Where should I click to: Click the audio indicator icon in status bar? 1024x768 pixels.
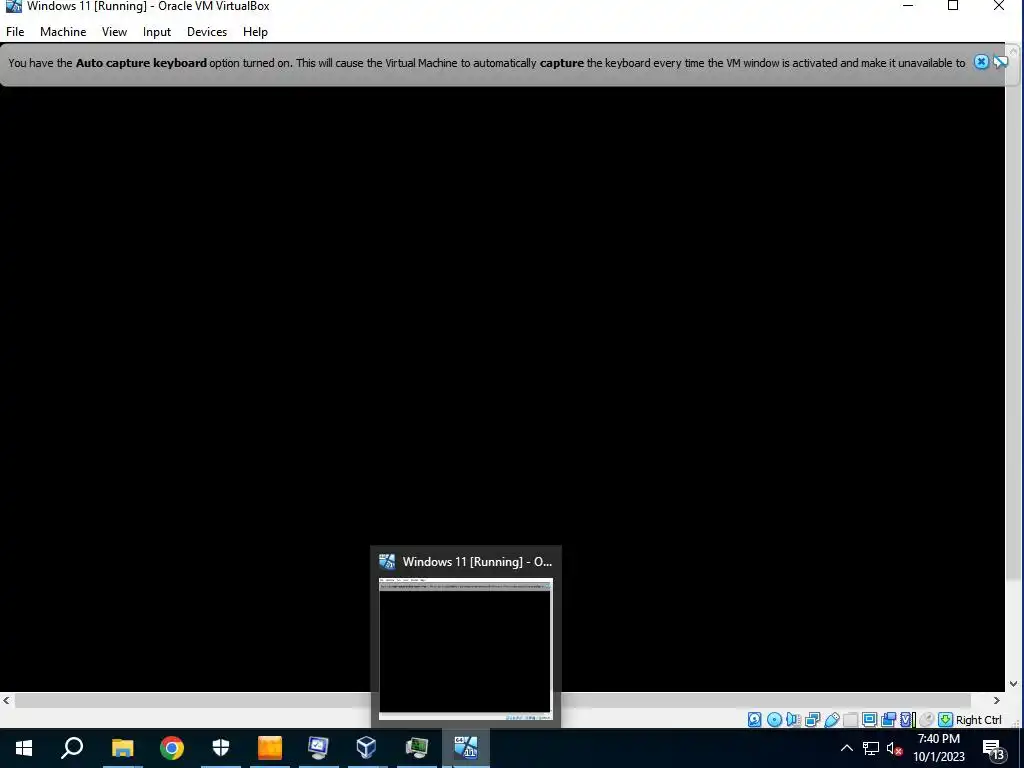pos(793,720)
